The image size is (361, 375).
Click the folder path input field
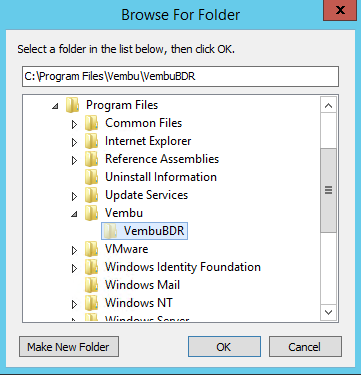pos(180,76)
